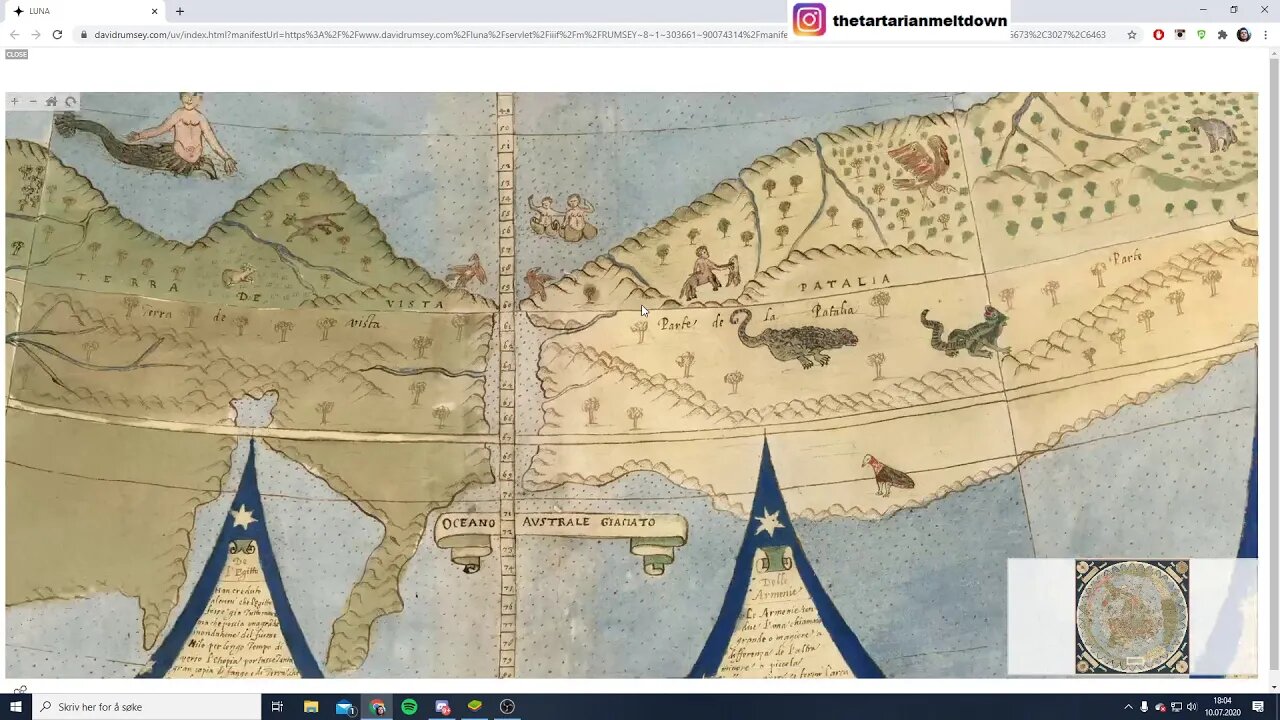Open a new browser tab
This screenshot has width=1280, height=720.
[180, 11]
